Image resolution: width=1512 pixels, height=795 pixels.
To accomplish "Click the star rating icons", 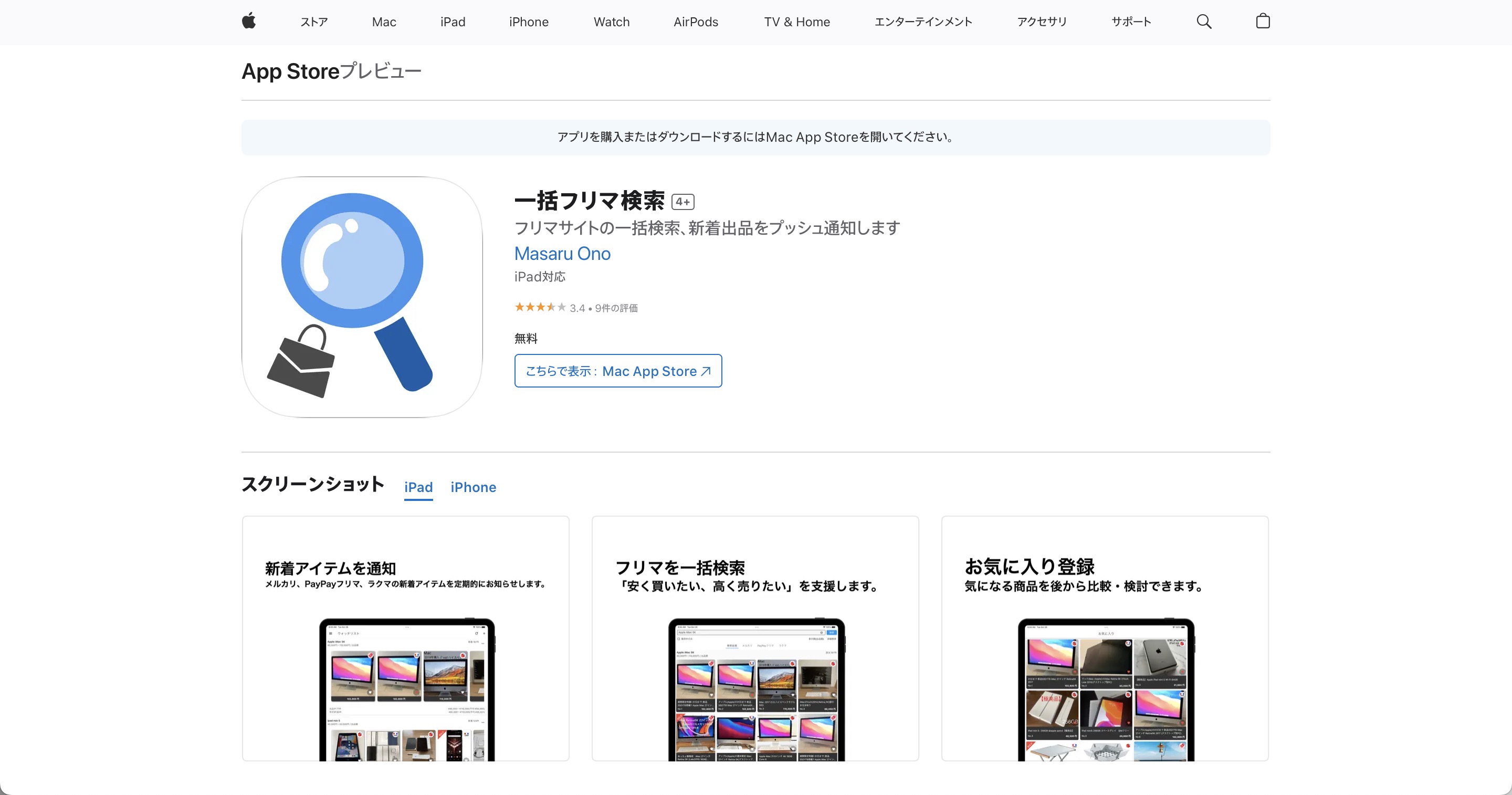I will click(539, 307).
